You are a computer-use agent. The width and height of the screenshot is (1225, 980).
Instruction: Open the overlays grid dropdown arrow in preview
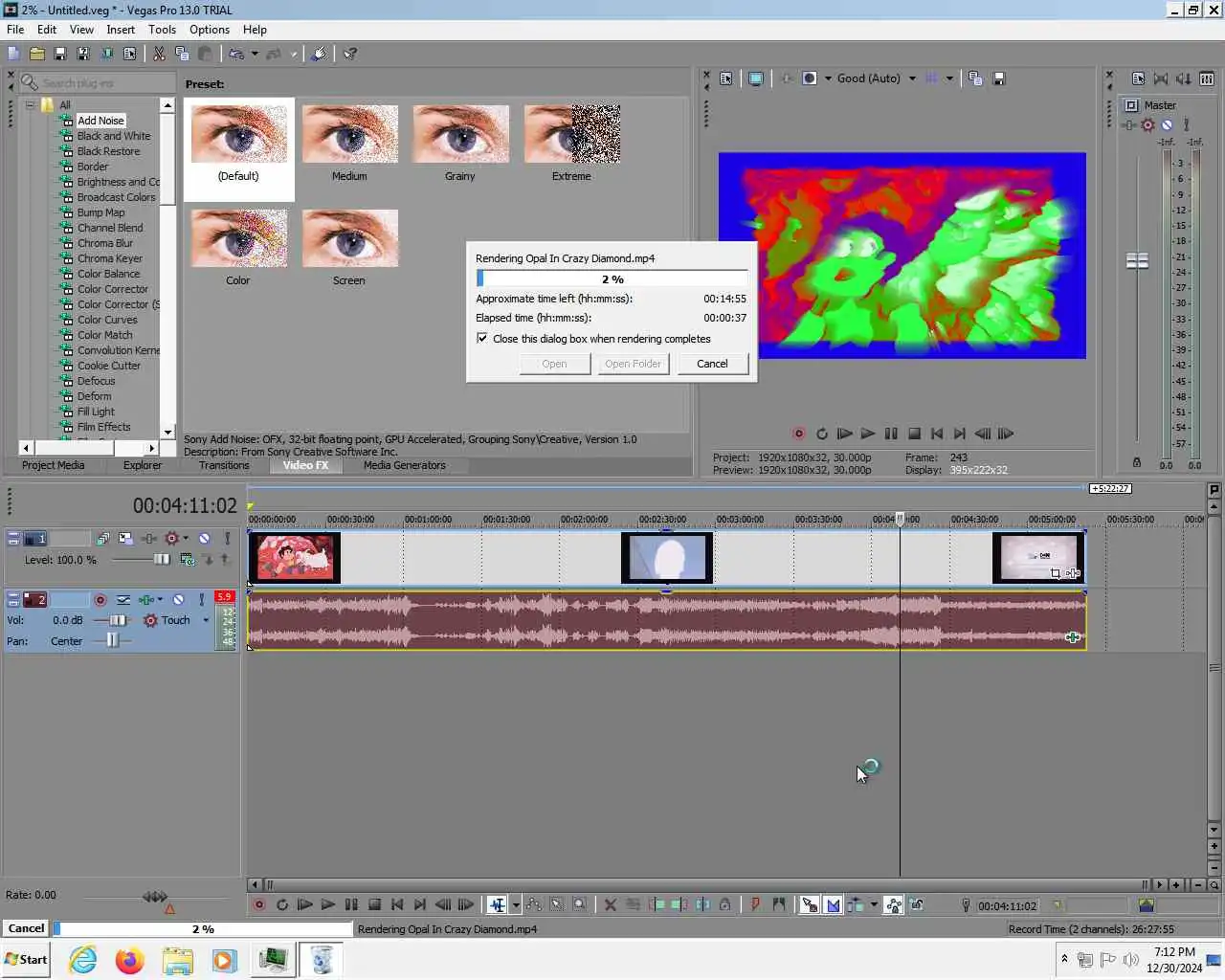click(949, 78)
